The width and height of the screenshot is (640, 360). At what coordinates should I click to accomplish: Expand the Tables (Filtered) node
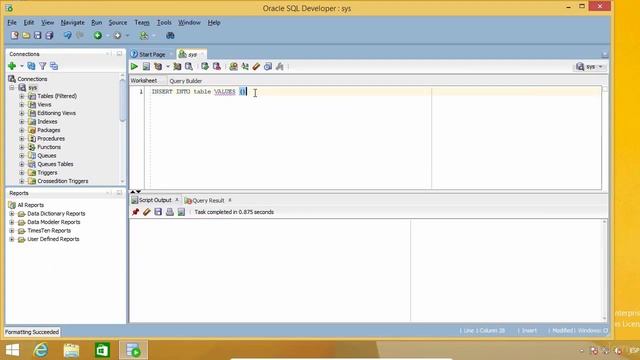(x=22, y=96)
